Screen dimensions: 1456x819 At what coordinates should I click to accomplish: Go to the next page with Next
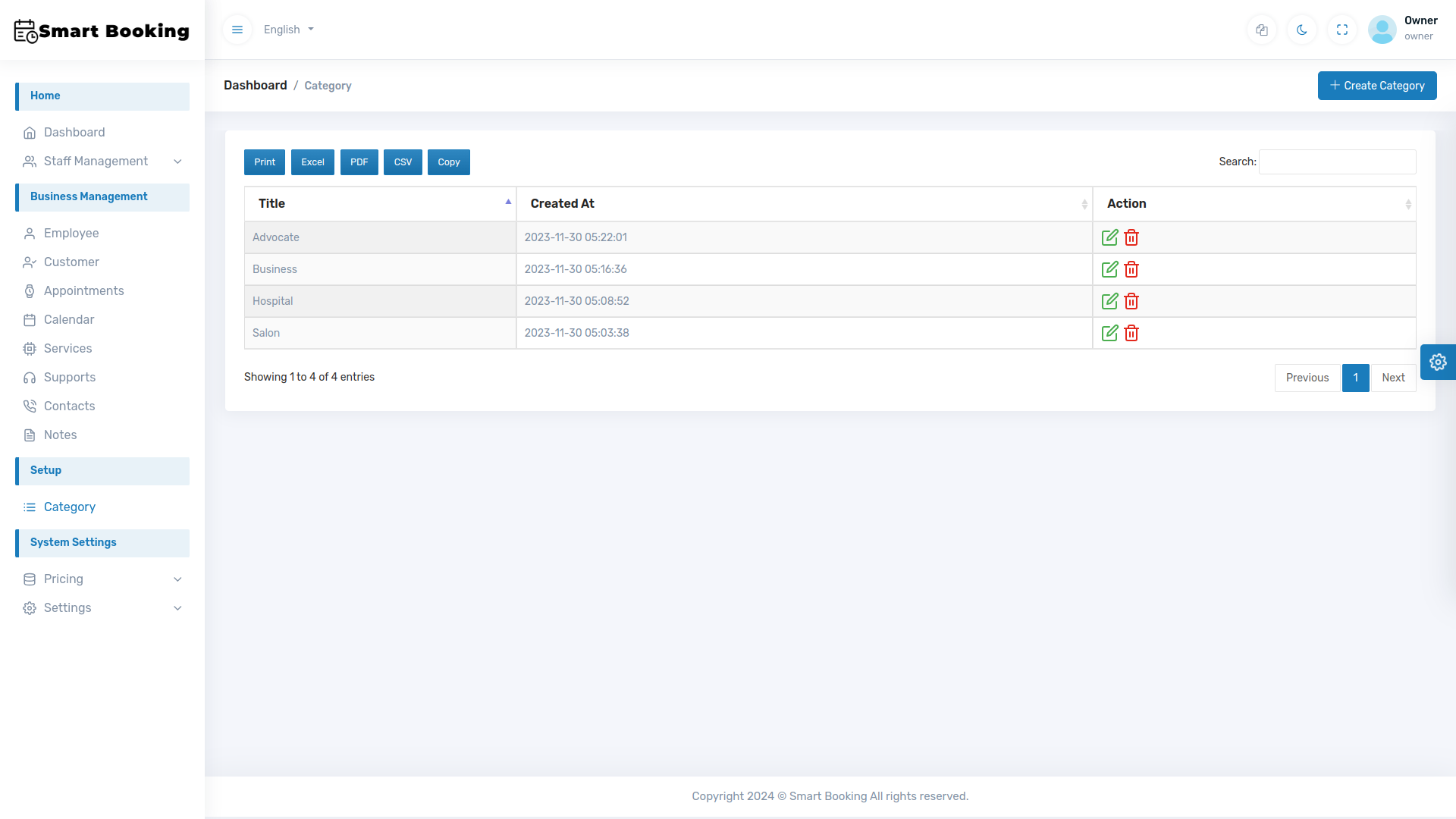point(1394,377)
